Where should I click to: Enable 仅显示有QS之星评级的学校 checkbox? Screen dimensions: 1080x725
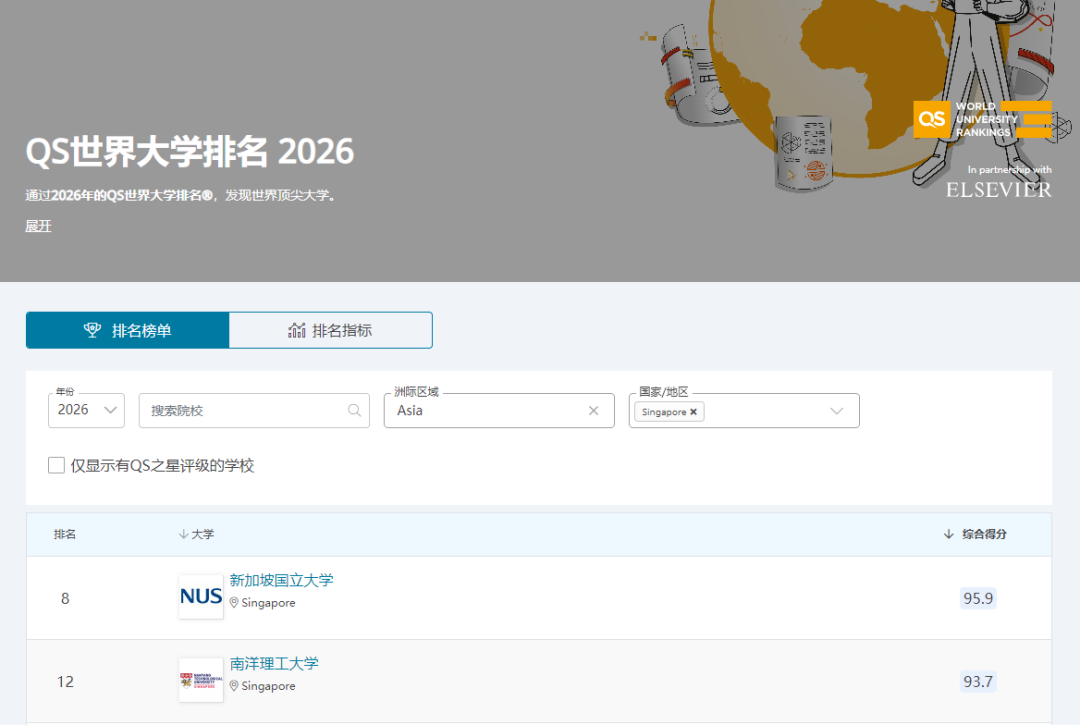(x=56, y=465)
